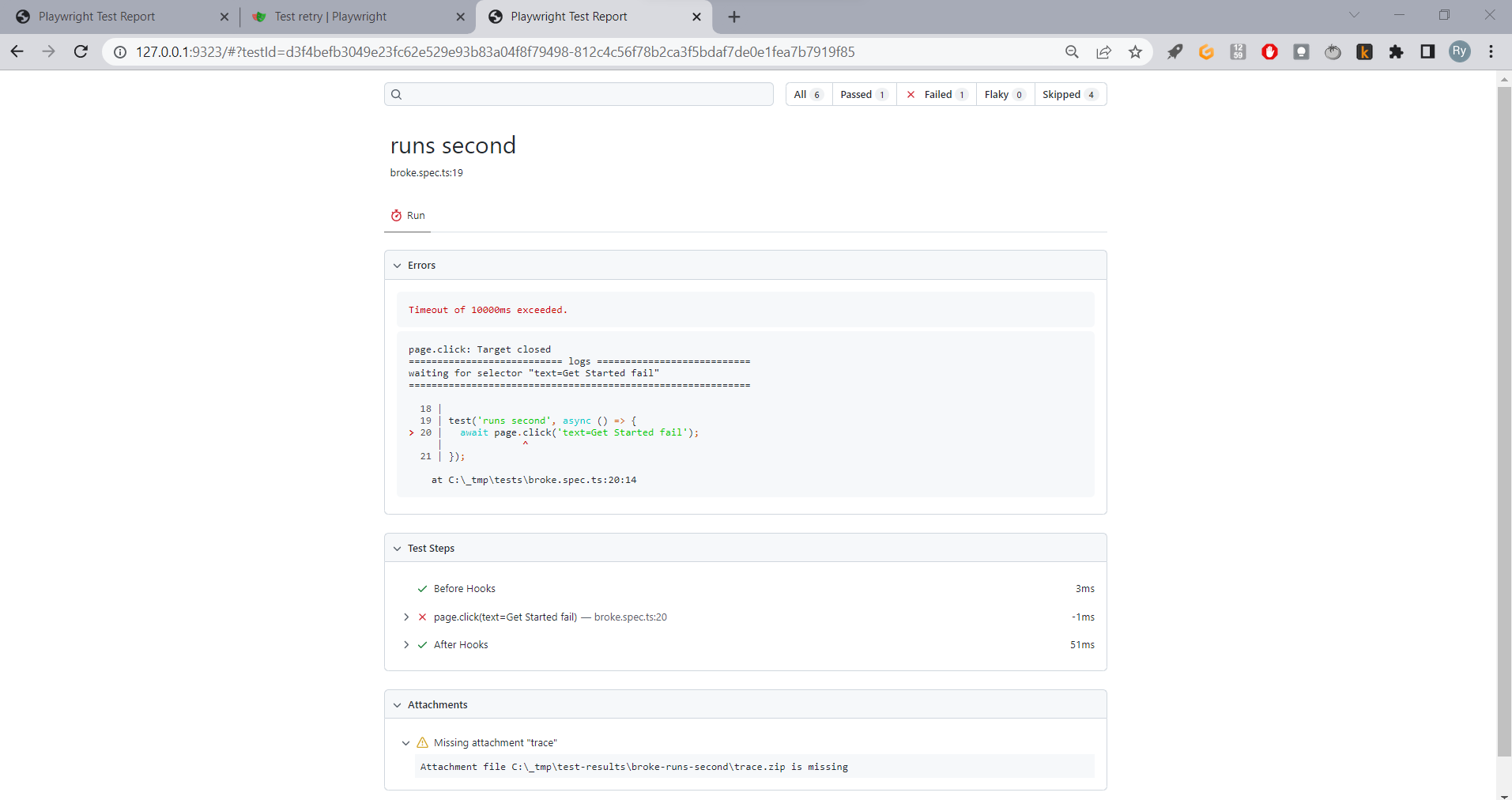
Task: Filter tests by Failed
Action: click(937, 95)
